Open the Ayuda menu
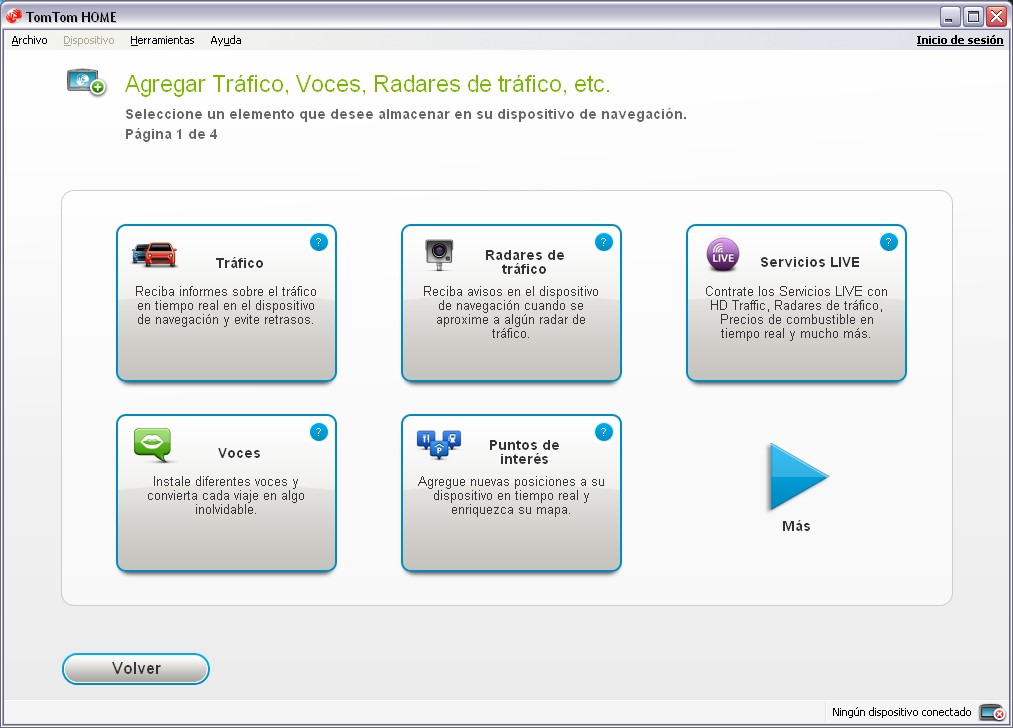This screenshot has height=728, width=1013. [226, 40]
